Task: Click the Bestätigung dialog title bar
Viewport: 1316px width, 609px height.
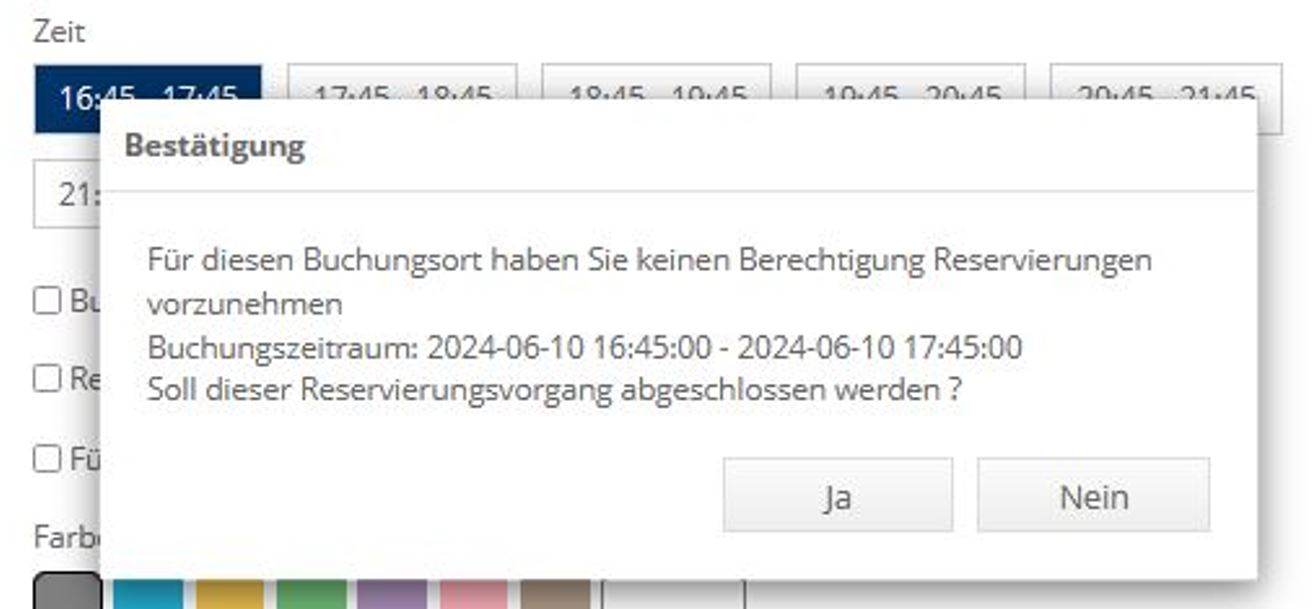Action: [x=678, y=146]
